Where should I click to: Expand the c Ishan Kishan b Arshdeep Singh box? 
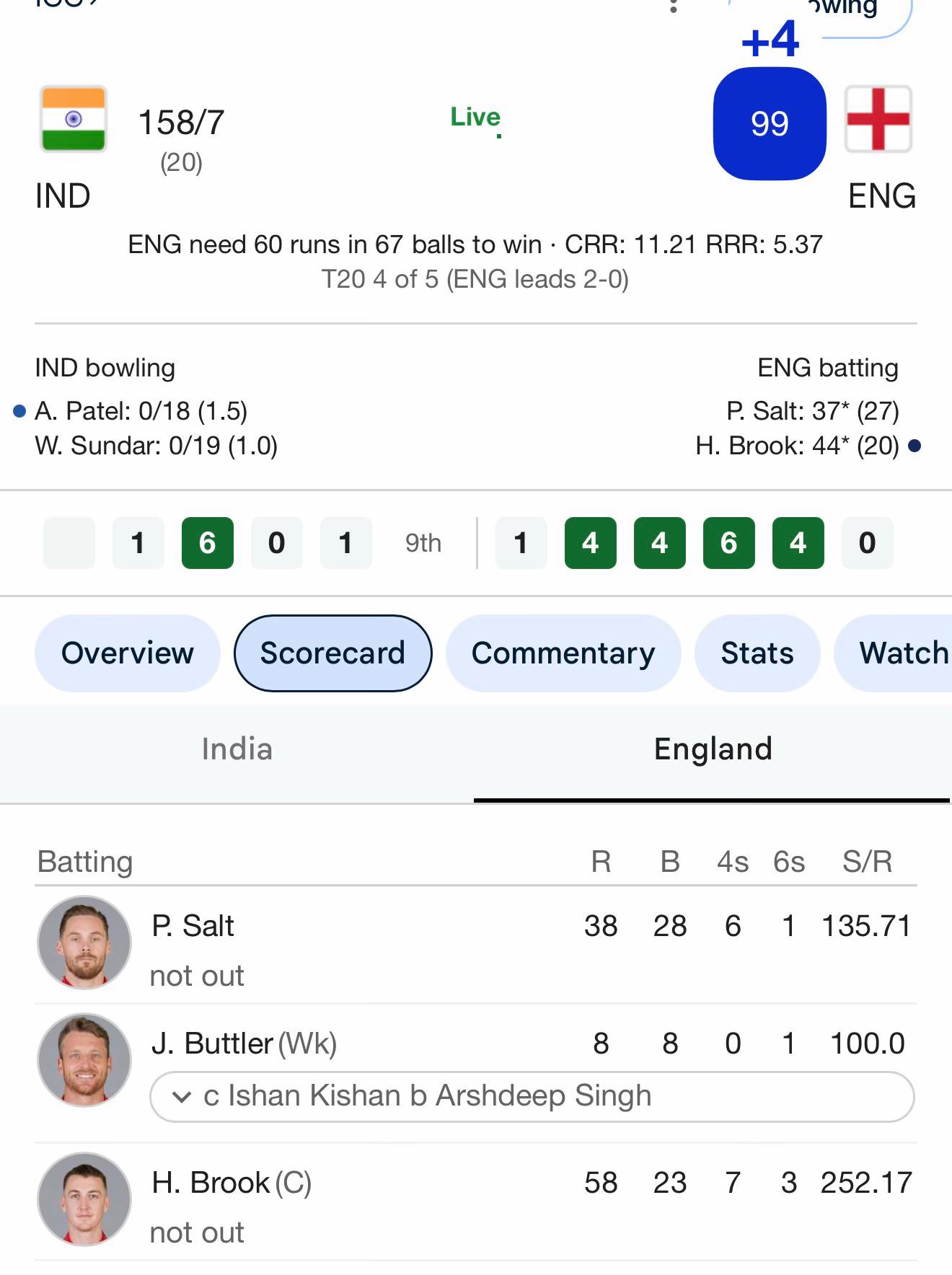coord(532,1097)
